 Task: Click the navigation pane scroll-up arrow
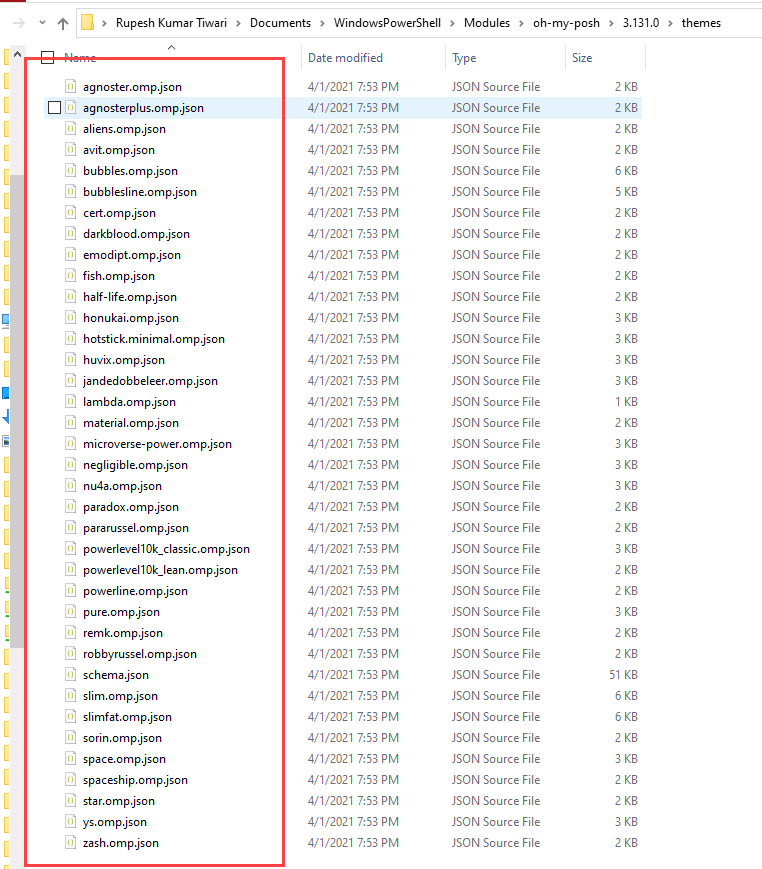pos(17,54)
